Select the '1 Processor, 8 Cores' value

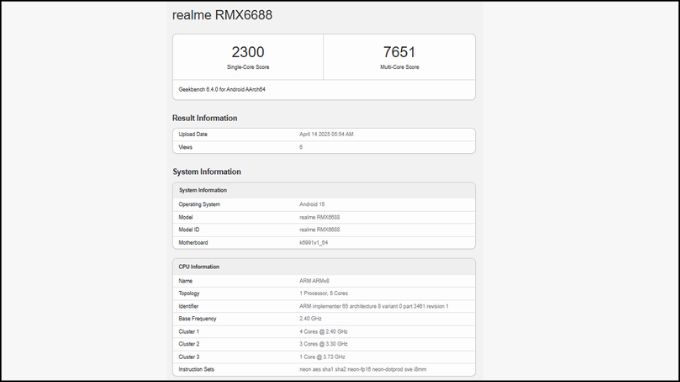coord(324,294)
